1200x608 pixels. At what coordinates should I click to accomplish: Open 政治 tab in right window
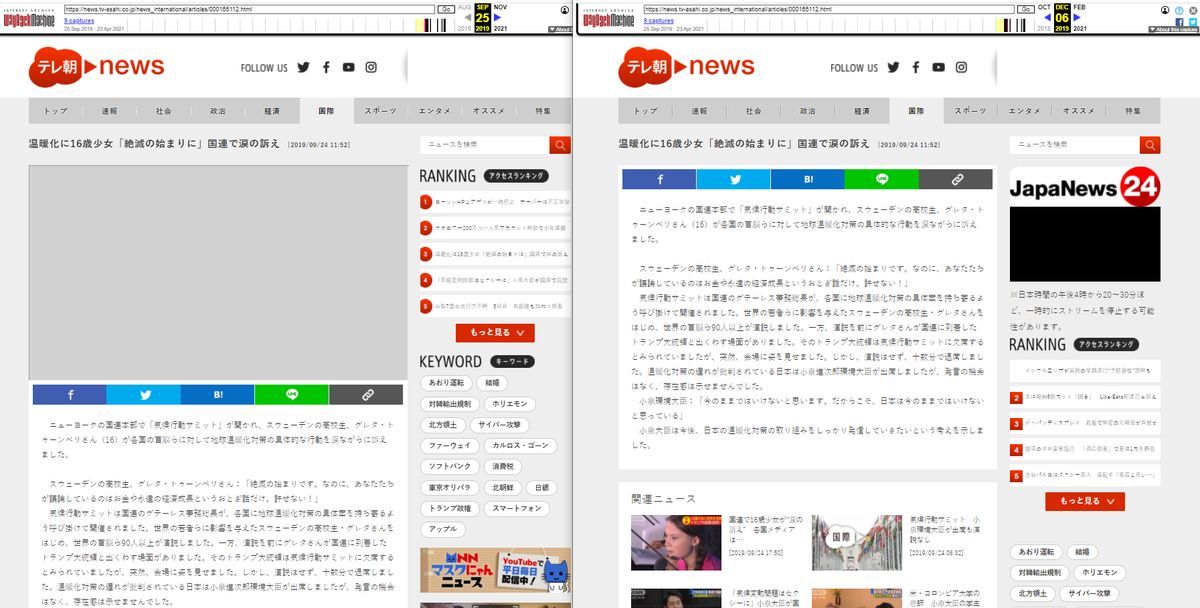coord(808,111)
